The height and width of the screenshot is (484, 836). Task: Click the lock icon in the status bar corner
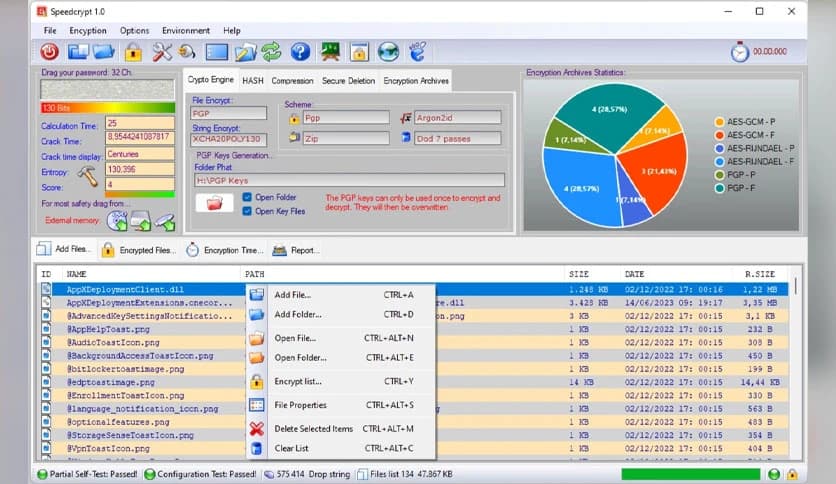792,474
